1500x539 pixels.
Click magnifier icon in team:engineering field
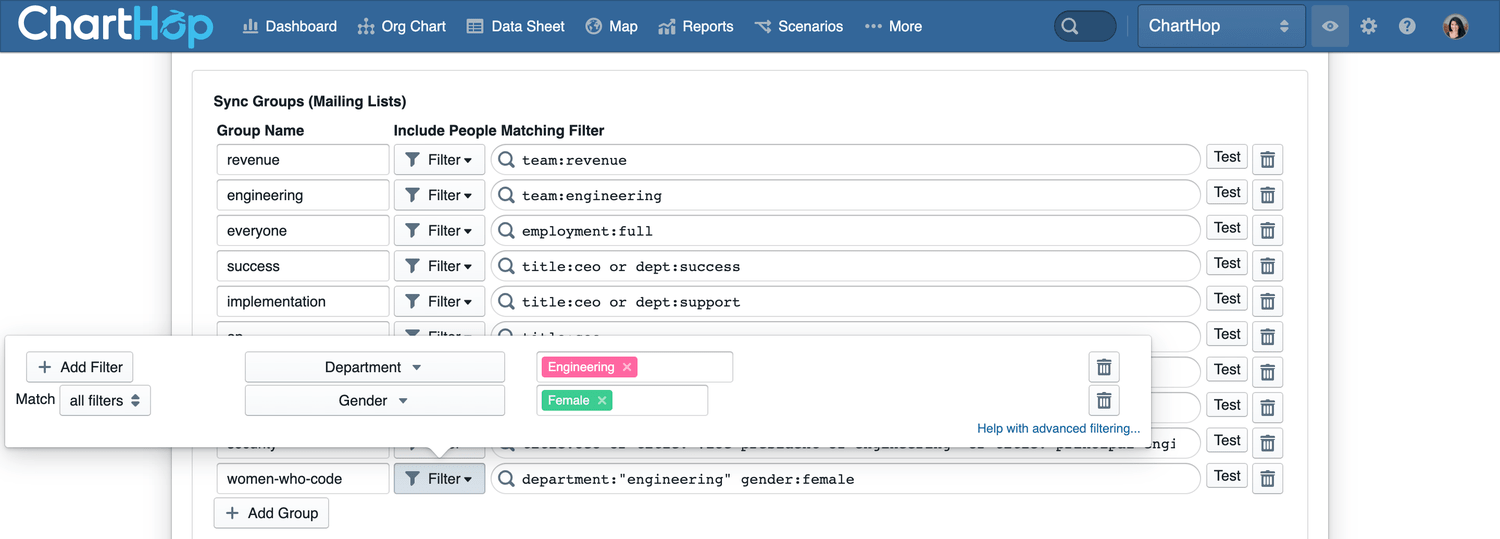coord(507,195)
